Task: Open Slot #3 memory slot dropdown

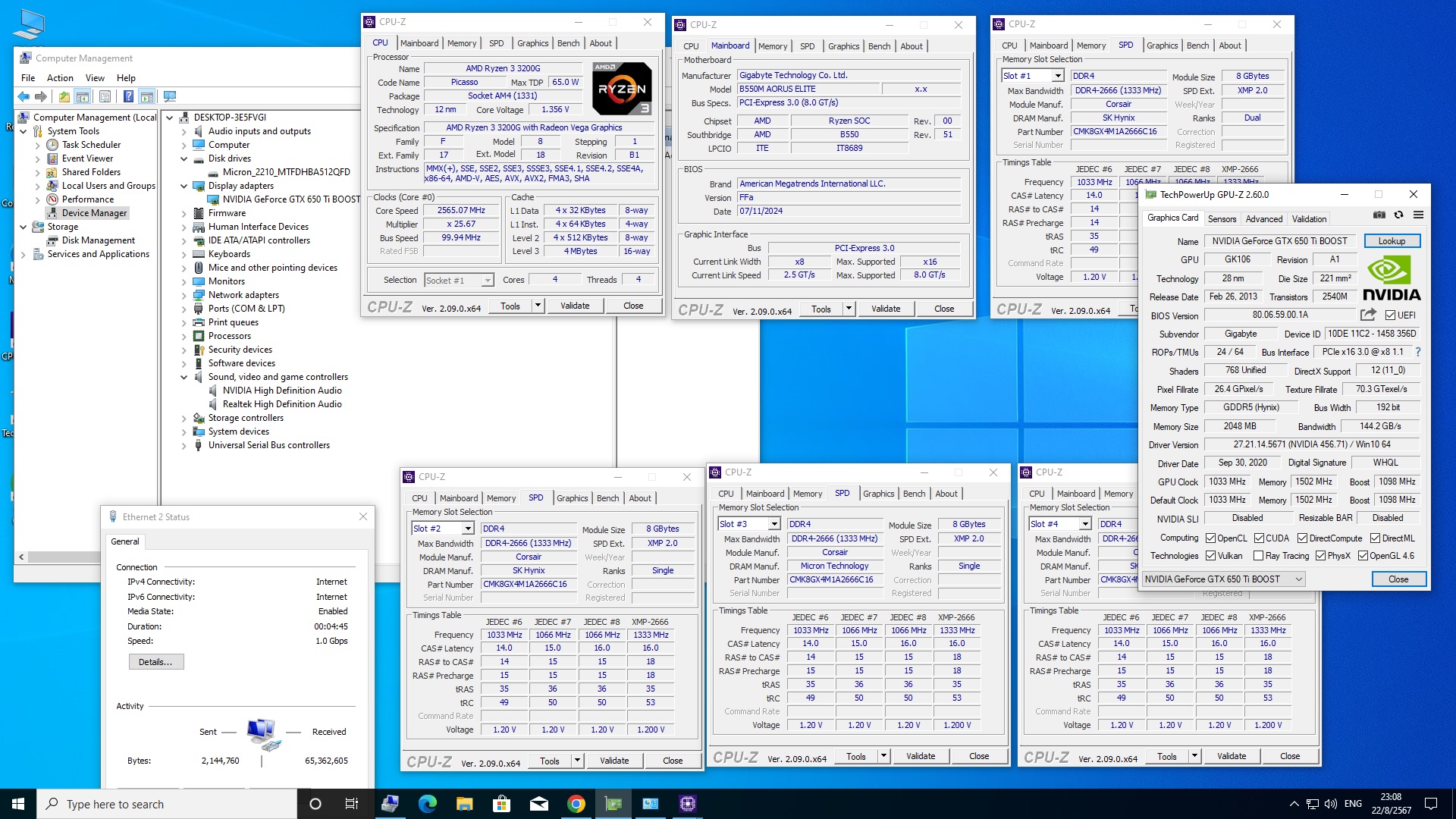Action: point(774,524)
